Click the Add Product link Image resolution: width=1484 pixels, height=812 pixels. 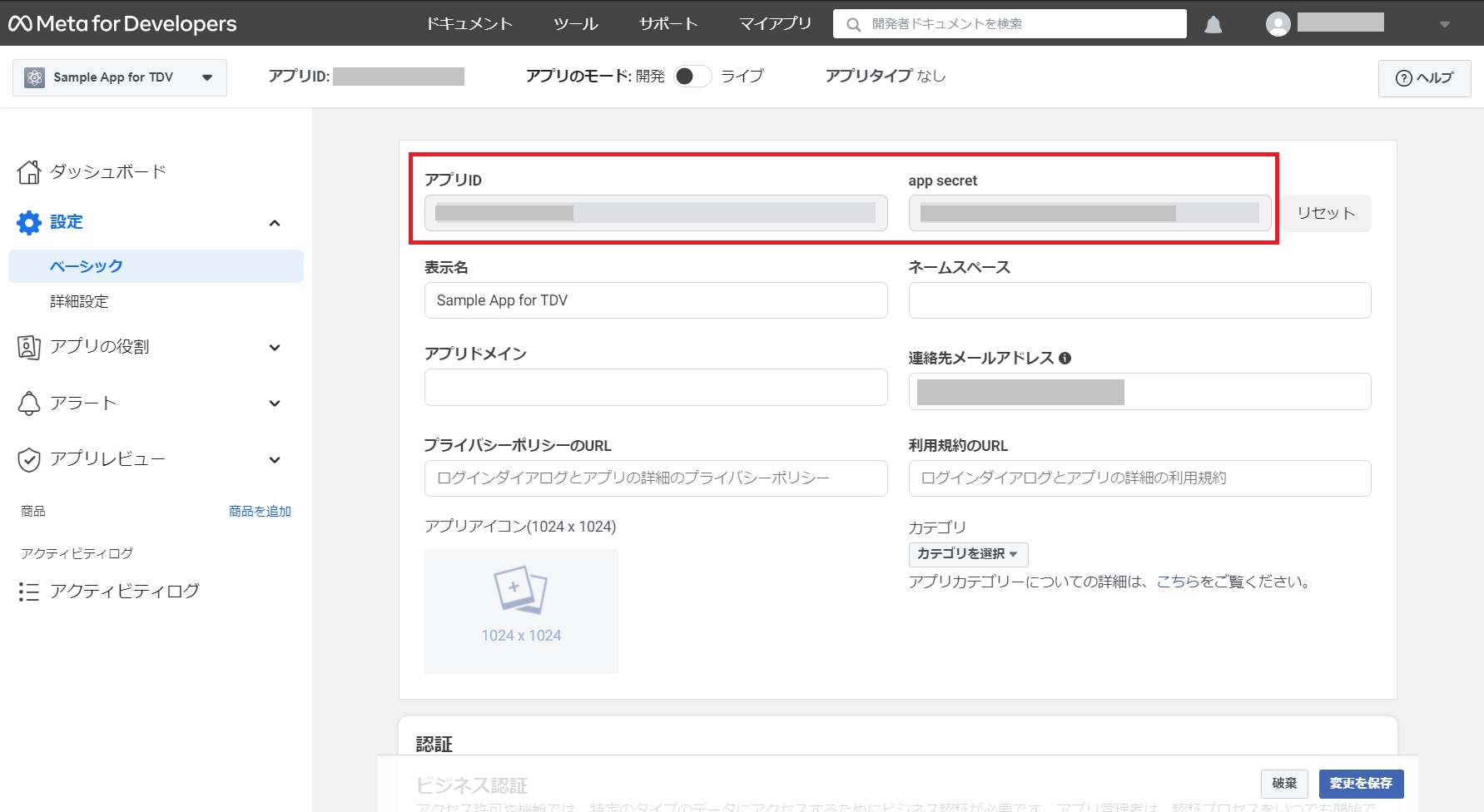tap(260, 512)
